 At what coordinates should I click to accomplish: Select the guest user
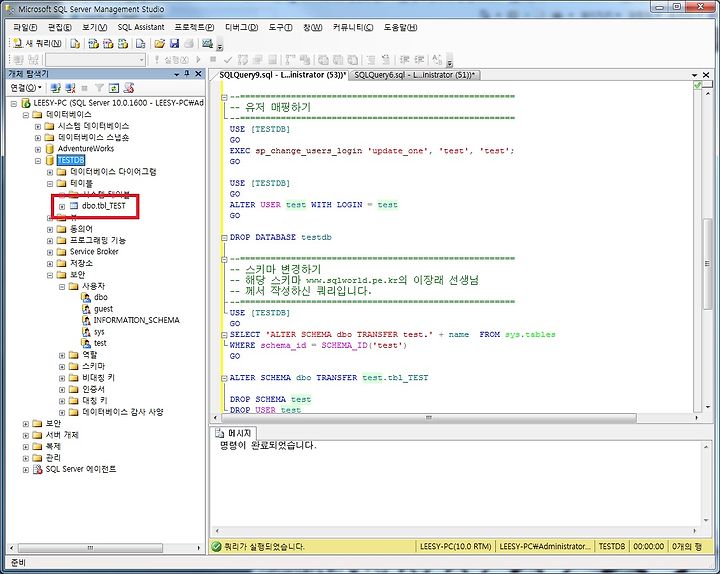[x=103, y=309]
